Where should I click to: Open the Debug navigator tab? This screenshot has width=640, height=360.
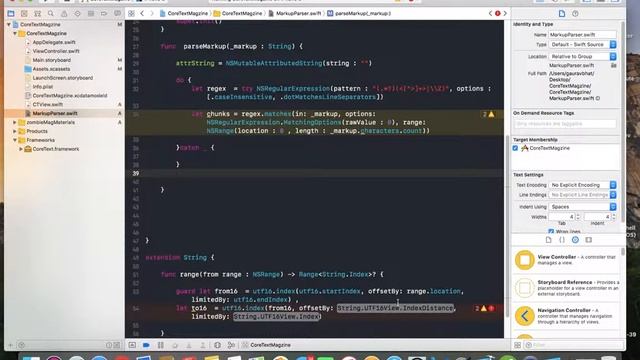pyautogui.click(x=91, y=13)
